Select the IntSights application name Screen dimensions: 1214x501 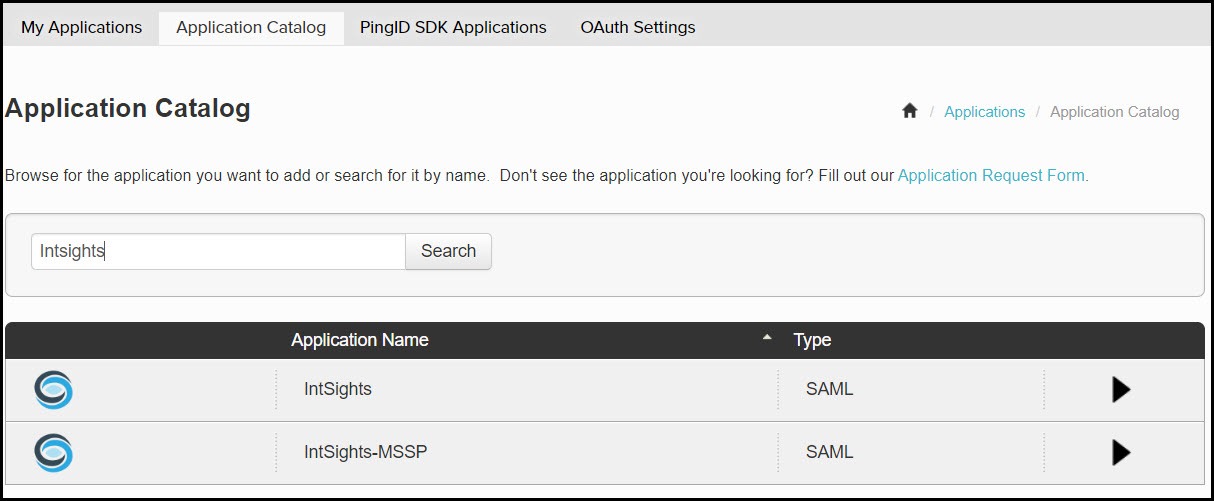tap(338, 389)
